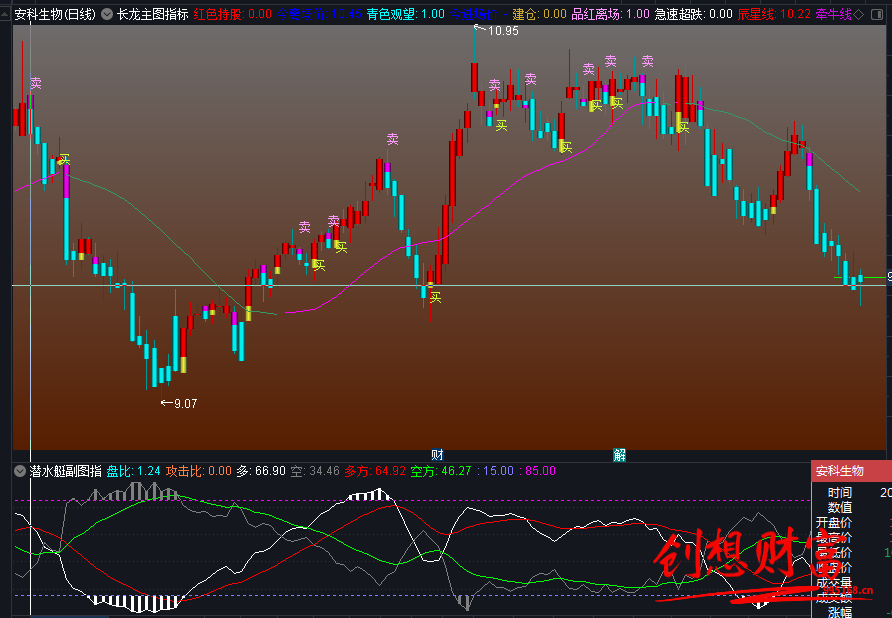Click the 买 signal at the pink candle after the leftmost 卖

(x=64, y=160)
